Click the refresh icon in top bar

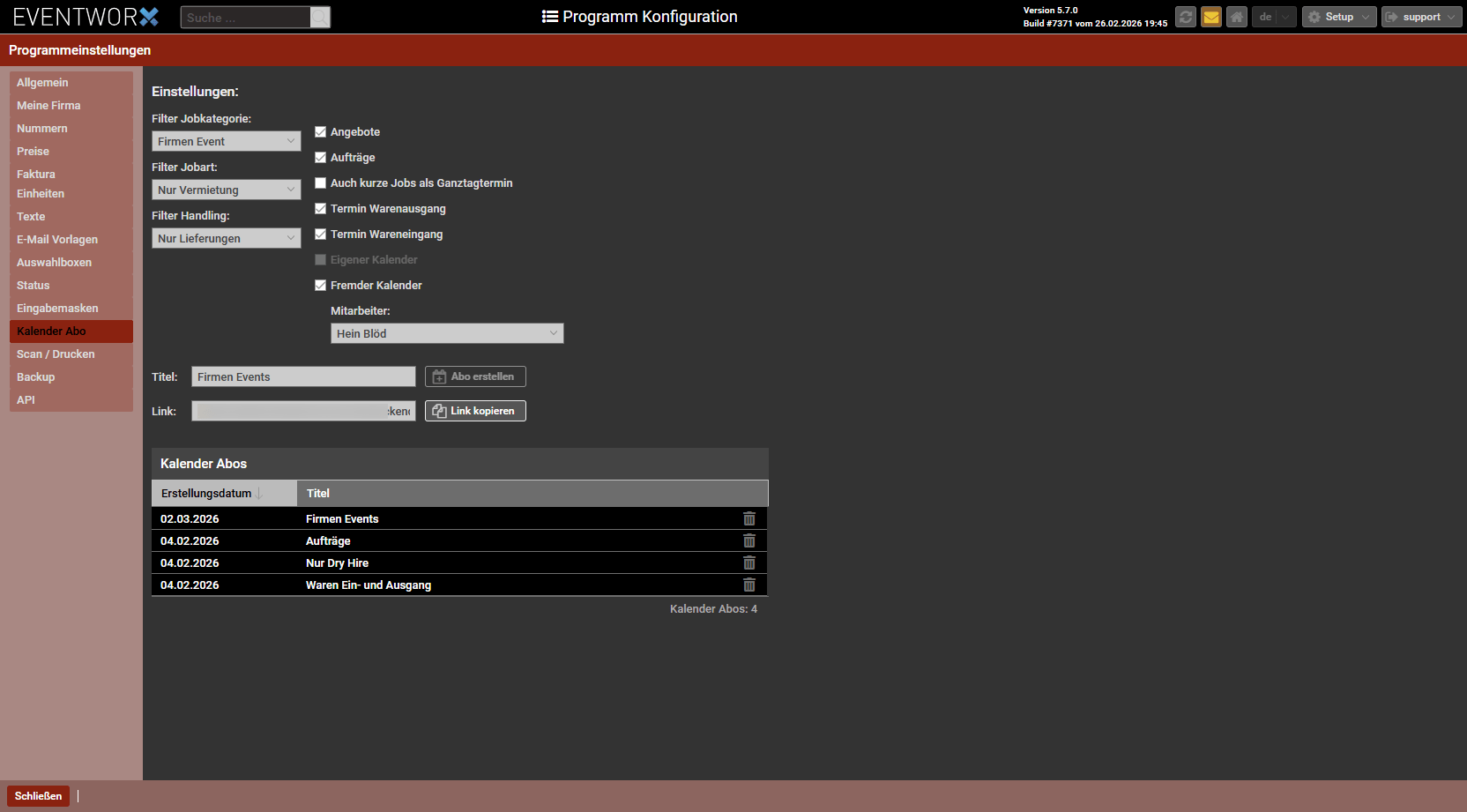coord(1186,17)
